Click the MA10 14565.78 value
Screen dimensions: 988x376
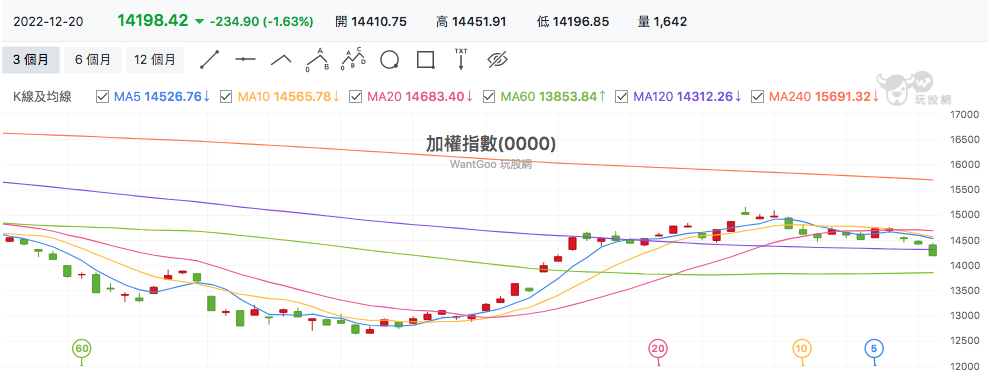[289, 96]
